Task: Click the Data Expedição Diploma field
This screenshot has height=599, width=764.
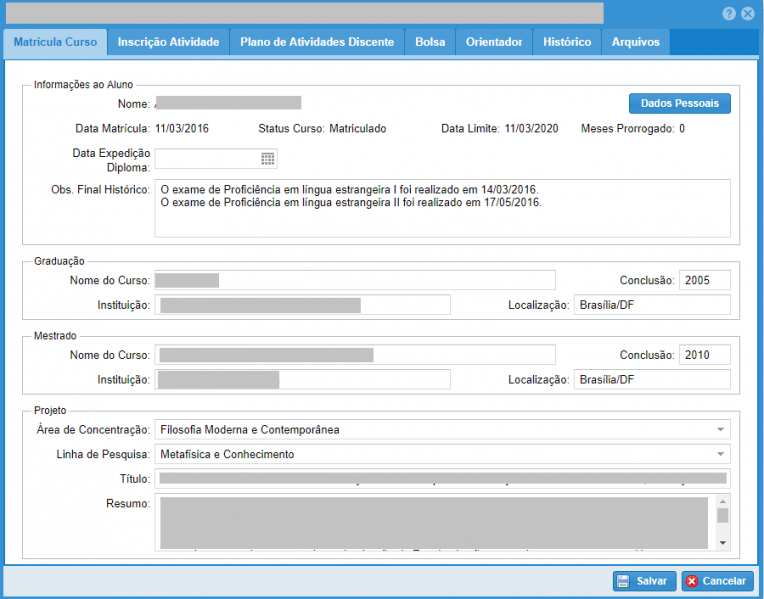Action: click(x=206, y=158)
